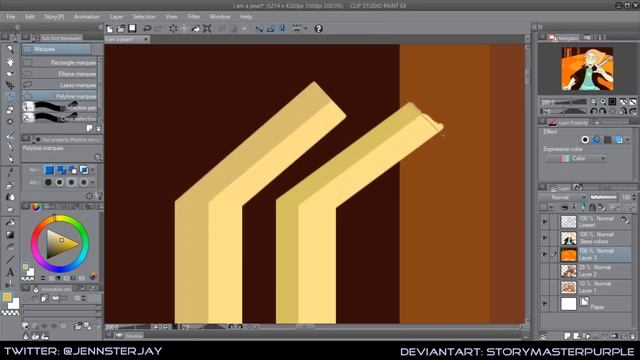Choose Rectangle marquee sub tool
This screenshot has height=360, width=640.
[60, 62]
